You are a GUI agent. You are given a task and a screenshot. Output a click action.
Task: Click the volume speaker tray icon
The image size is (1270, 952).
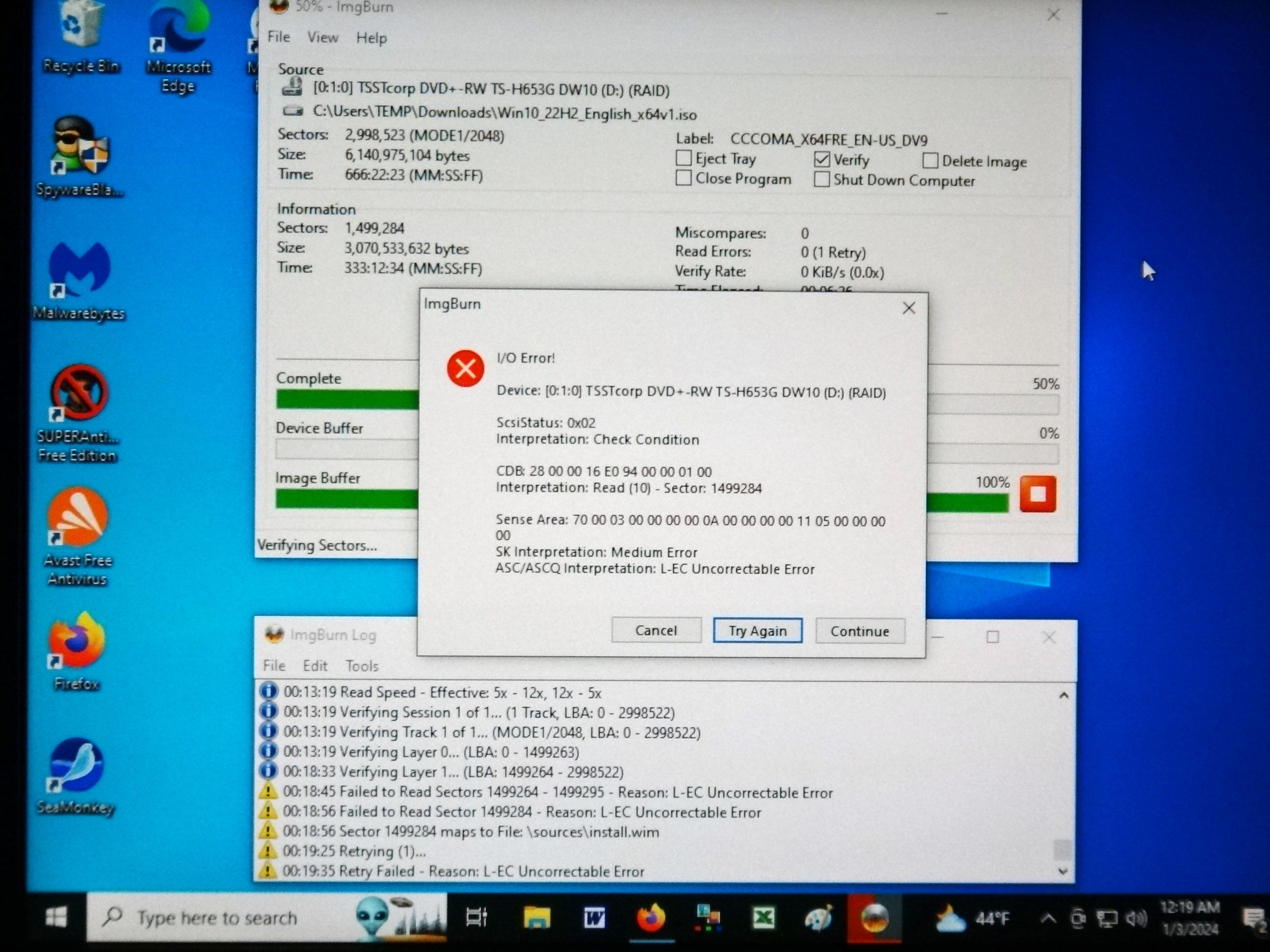1136,919
